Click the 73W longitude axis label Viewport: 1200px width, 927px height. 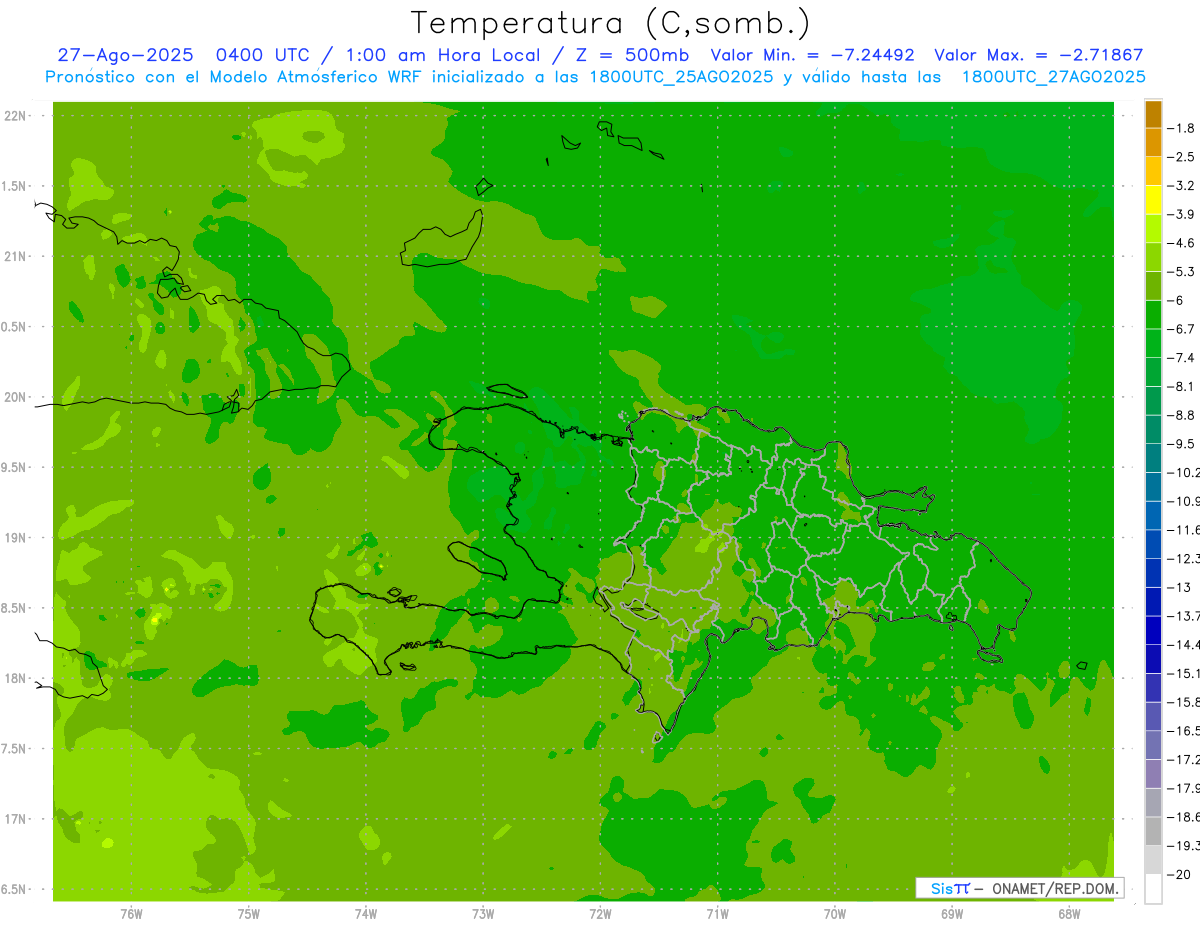tap(483, 914)
